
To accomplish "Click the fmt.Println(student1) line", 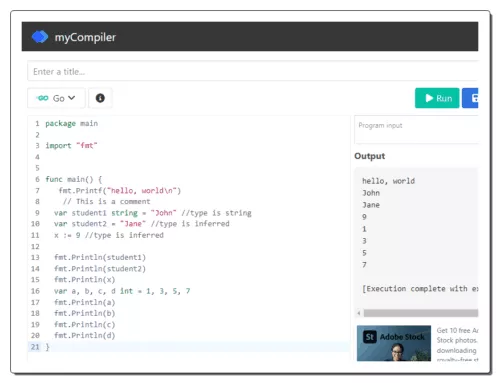I will pos(100,257).
